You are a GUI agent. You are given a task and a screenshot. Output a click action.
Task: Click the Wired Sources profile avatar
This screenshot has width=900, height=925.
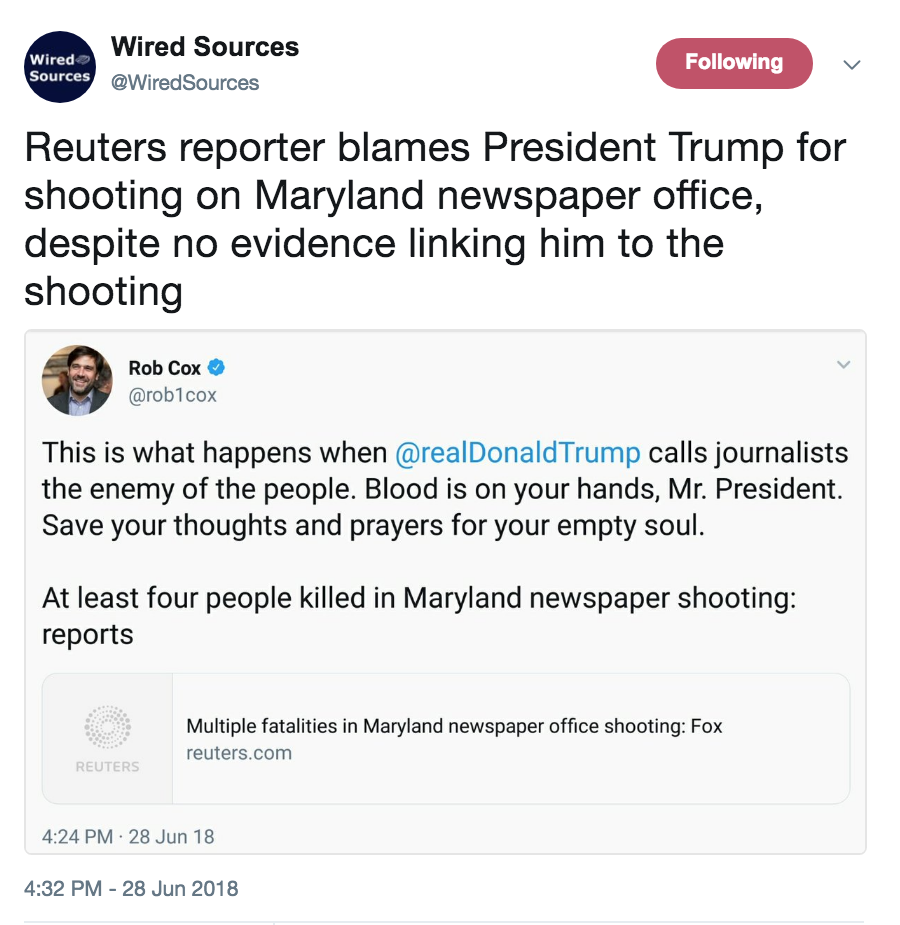59,67
